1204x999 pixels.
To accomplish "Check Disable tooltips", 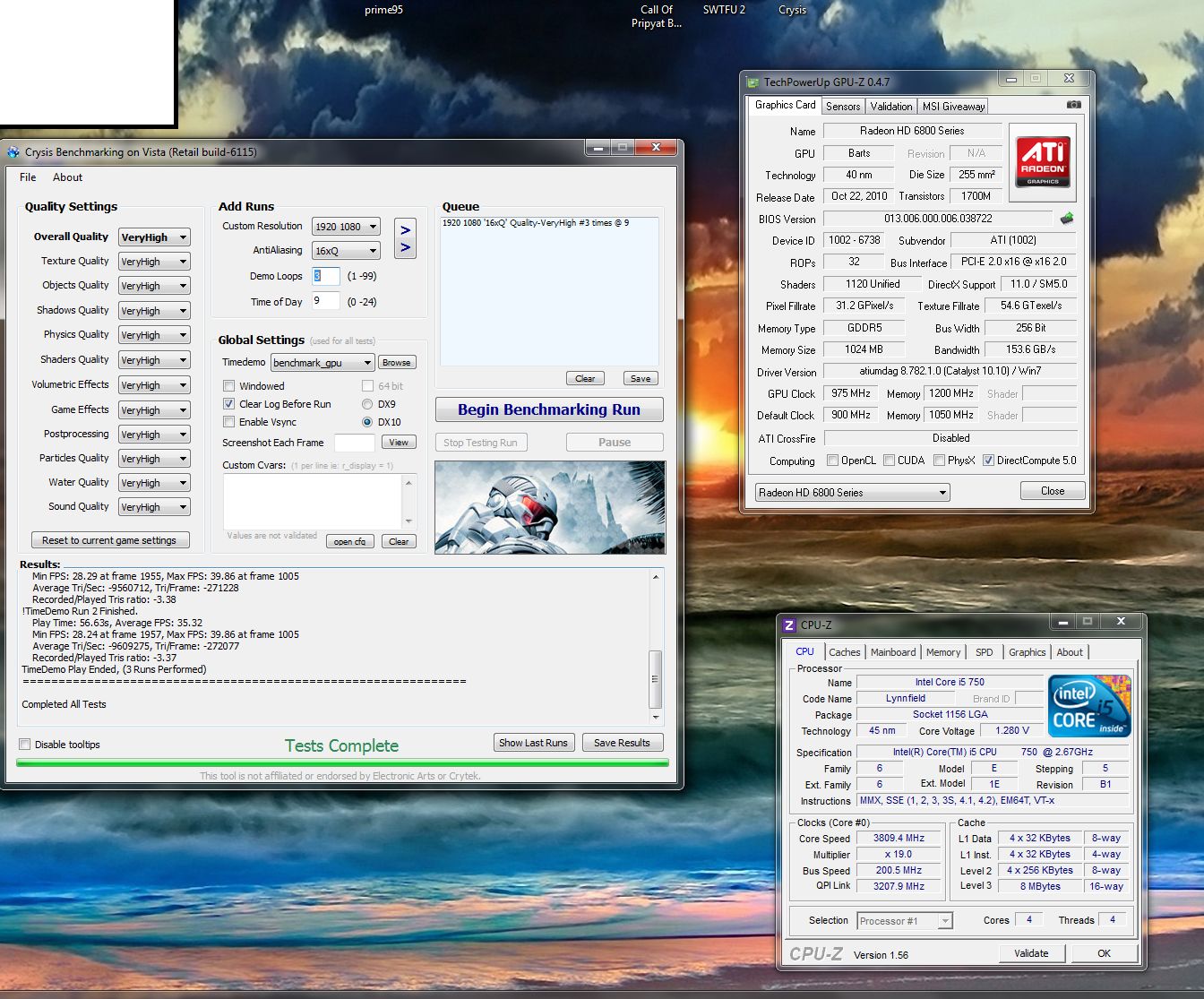I will 25,745.
